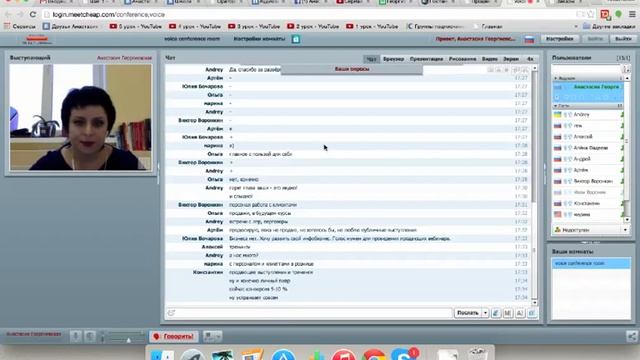Toggle the speaker icon beside microphone
The image size is (640, 360).
(90, 336)
